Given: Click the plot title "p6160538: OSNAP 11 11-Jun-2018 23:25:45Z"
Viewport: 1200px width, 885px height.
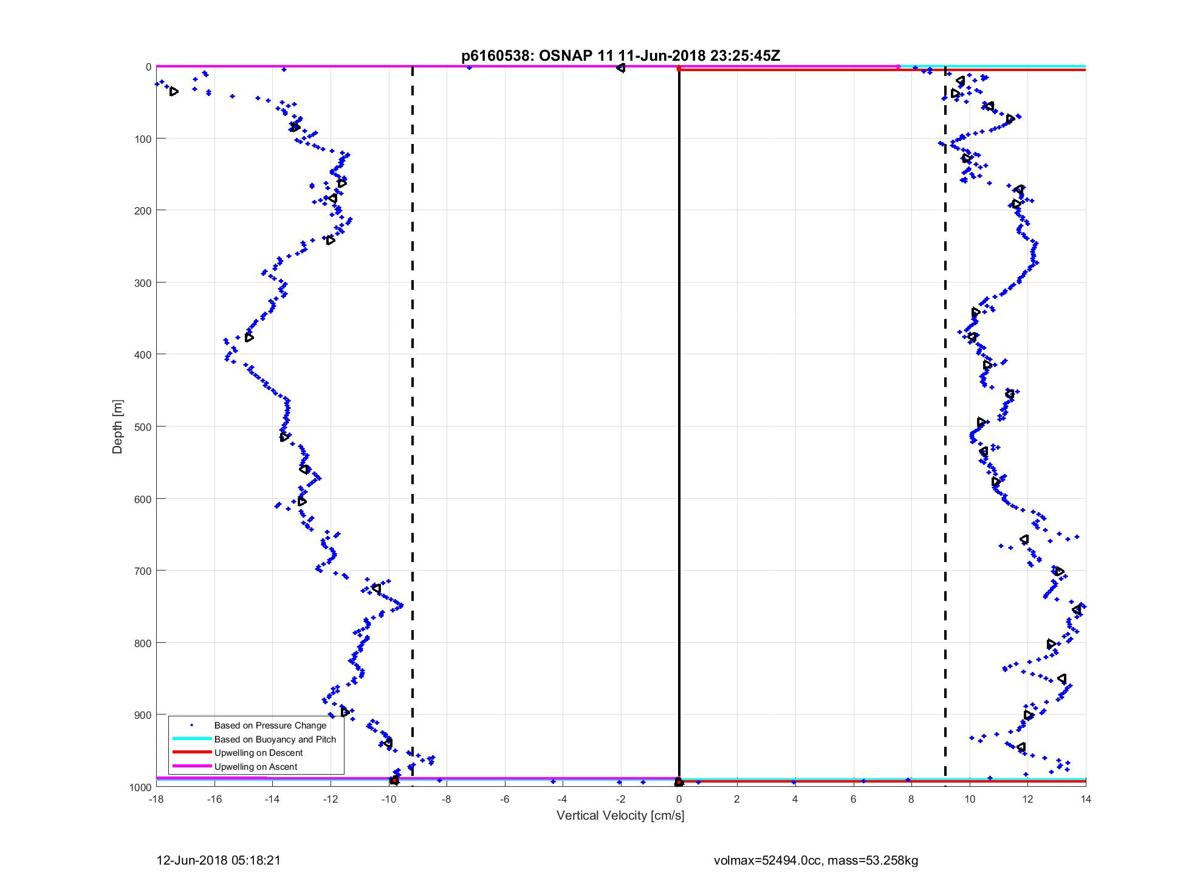Looking at the screenshot, I should pyautogui.click(x=620, y=56).
